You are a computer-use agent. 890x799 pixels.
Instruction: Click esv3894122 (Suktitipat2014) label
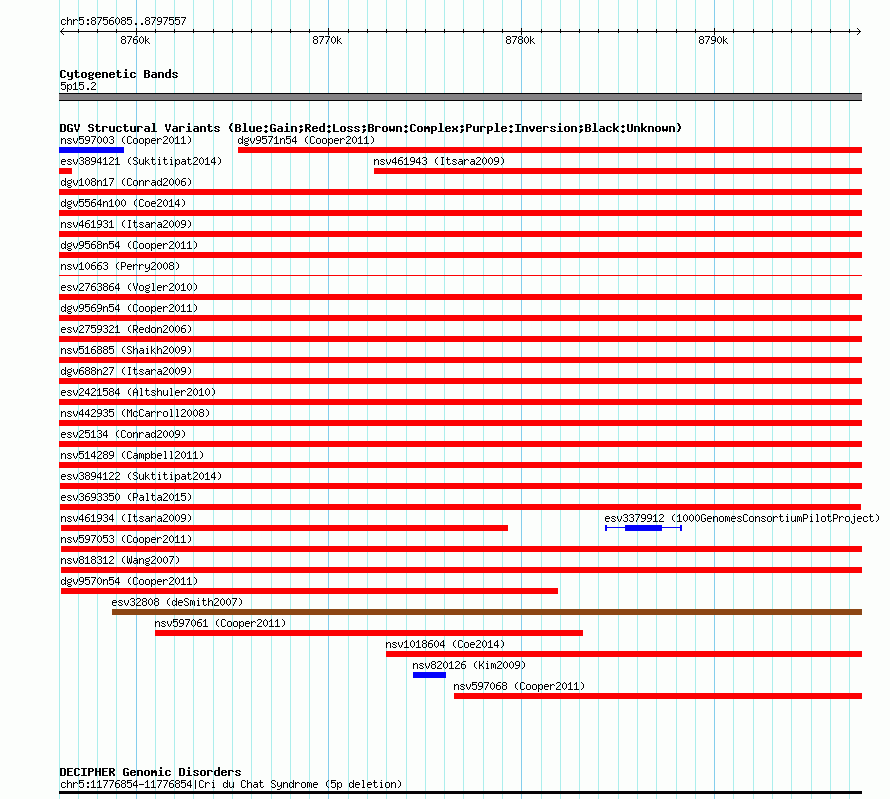(x=141, y=476)
